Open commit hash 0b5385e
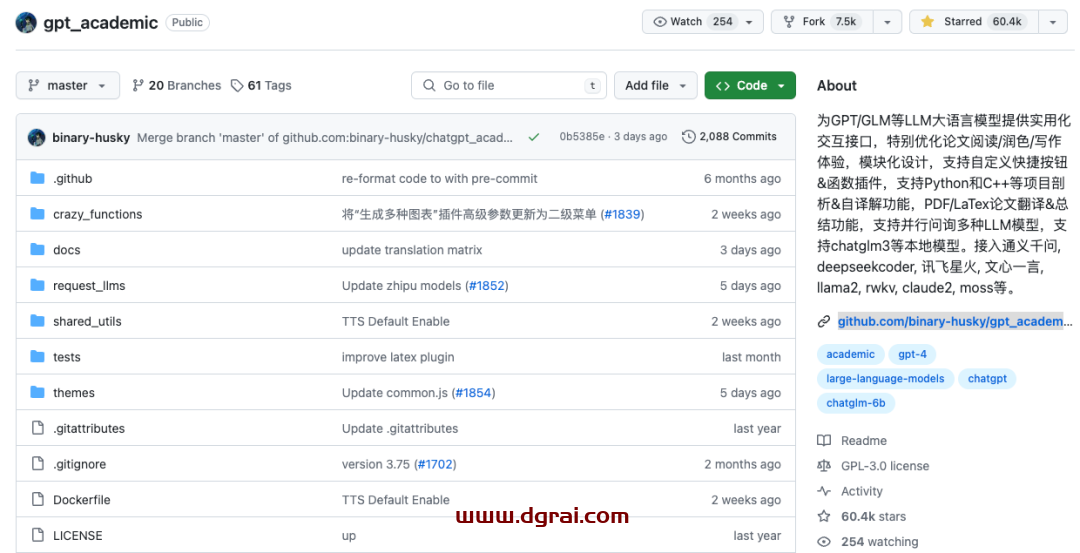 [x=582, y=137]
